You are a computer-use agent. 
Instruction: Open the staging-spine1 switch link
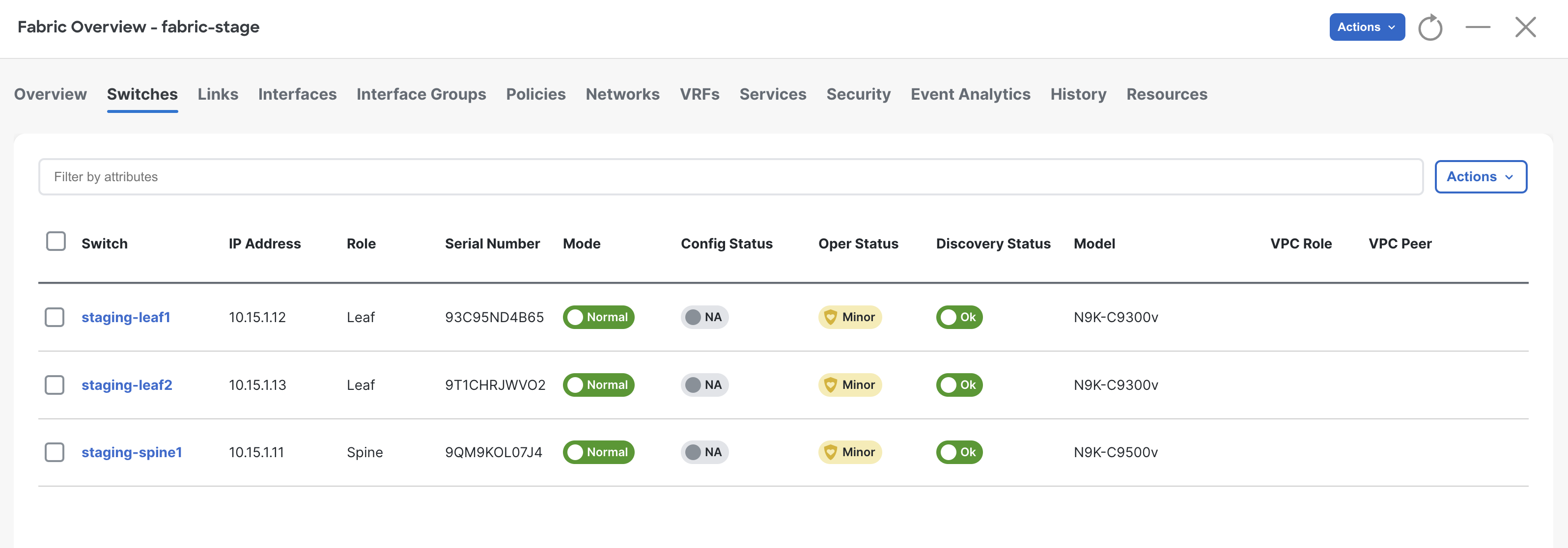pyautogui.click(x=132, y=453)
